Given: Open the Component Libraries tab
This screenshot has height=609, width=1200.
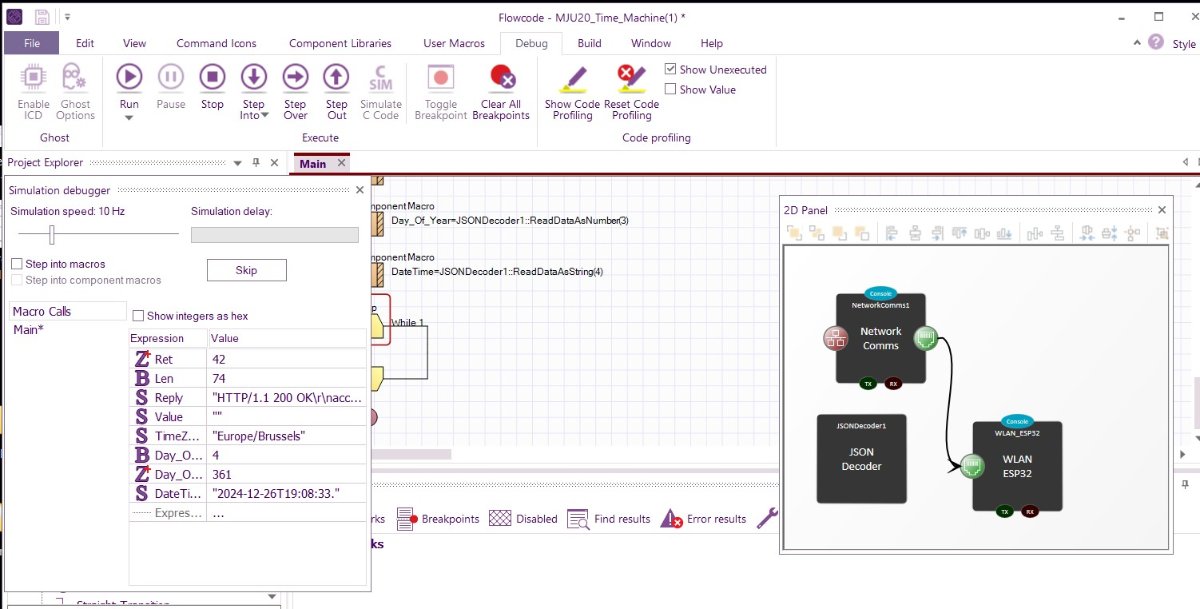Looking at the screenshot, I should pyautogui.click(x=340, y=43).
